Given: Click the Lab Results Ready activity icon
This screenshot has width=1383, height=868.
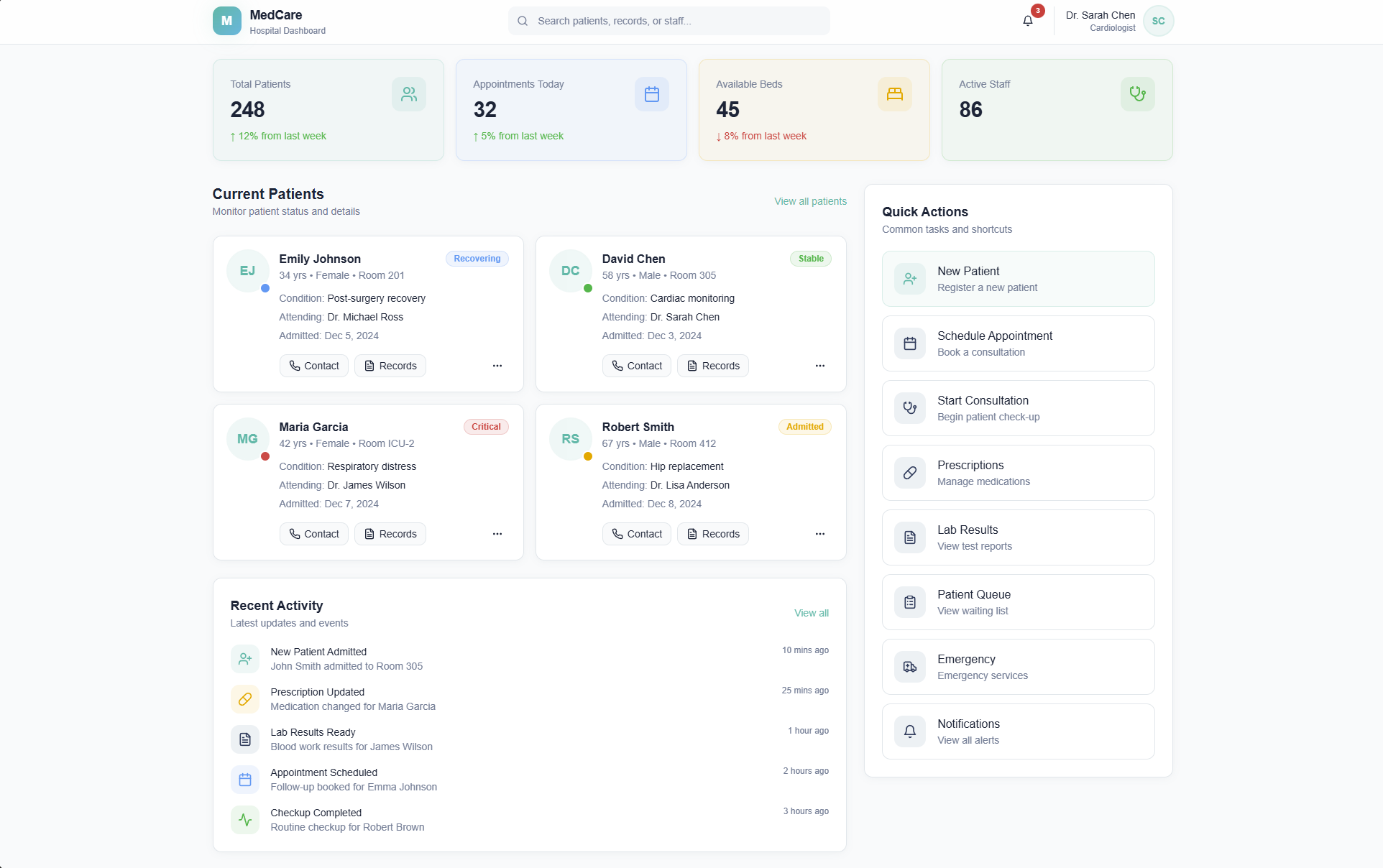Looking at the screenshot, I should pyautogui.click(x=245, y=739).
